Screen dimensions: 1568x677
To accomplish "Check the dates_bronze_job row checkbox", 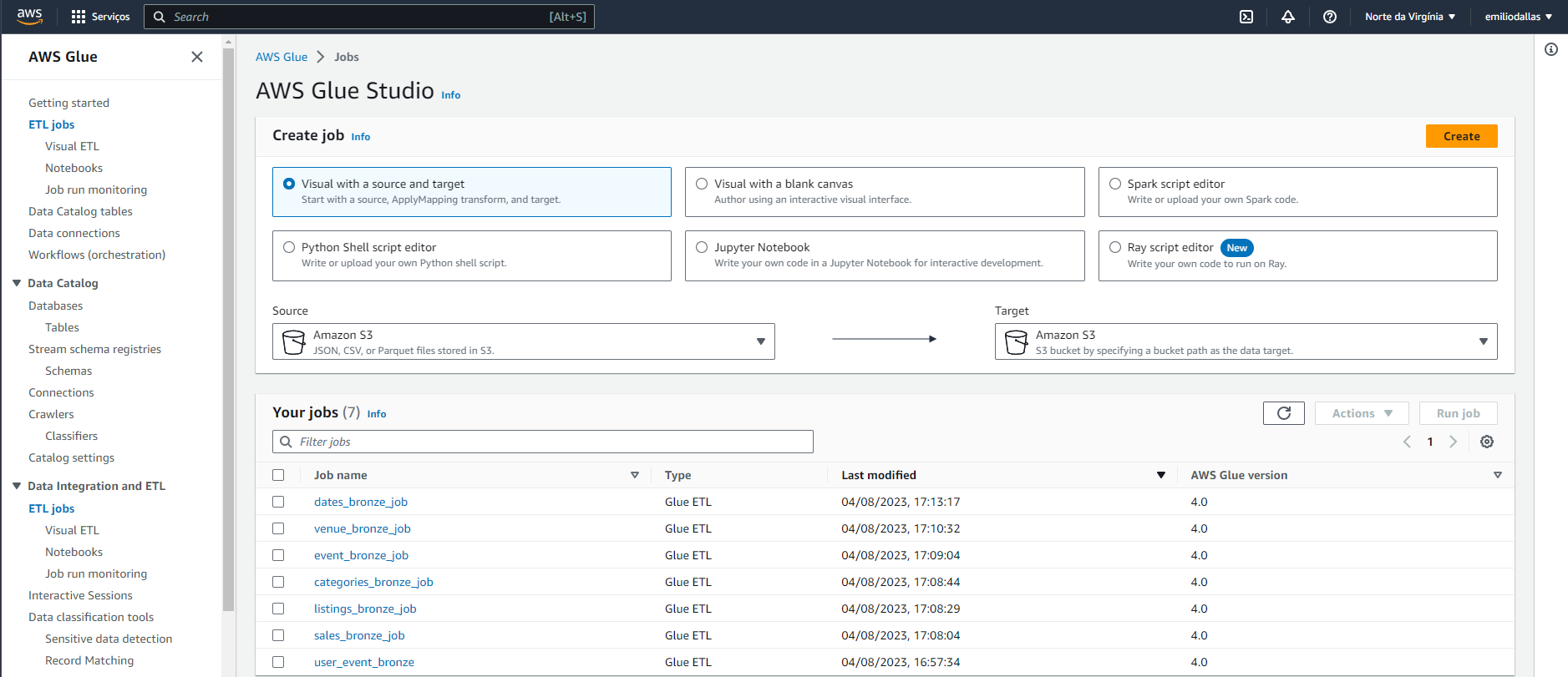I will point(278,502).
